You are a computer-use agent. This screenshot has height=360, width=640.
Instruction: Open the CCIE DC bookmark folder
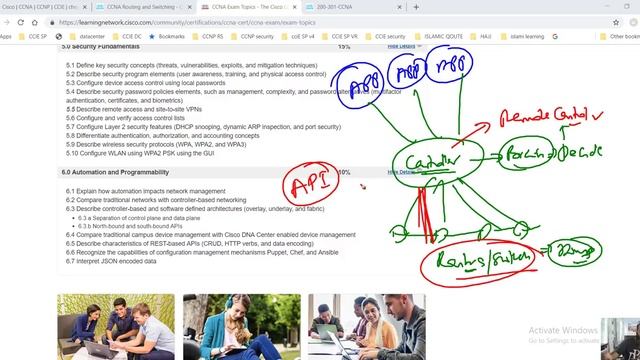[x=127, y=36]
